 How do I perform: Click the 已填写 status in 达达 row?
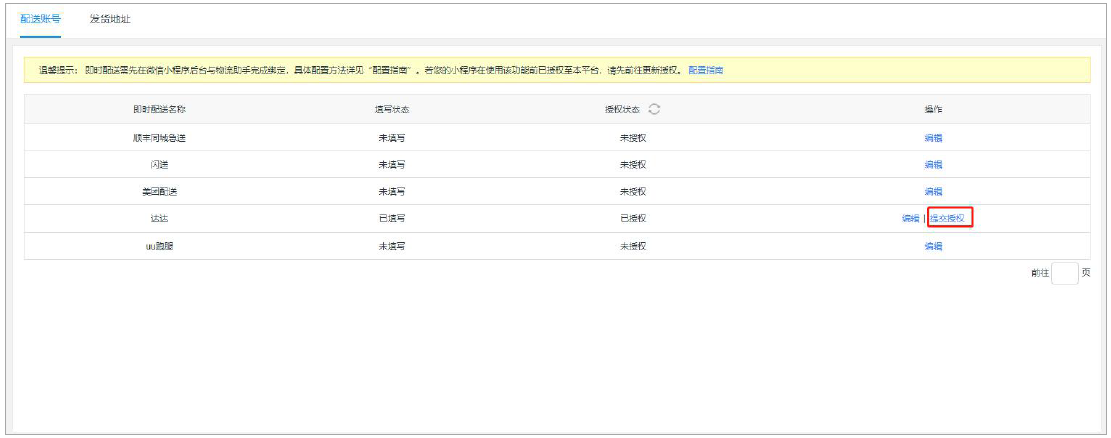tap(391, 219)
